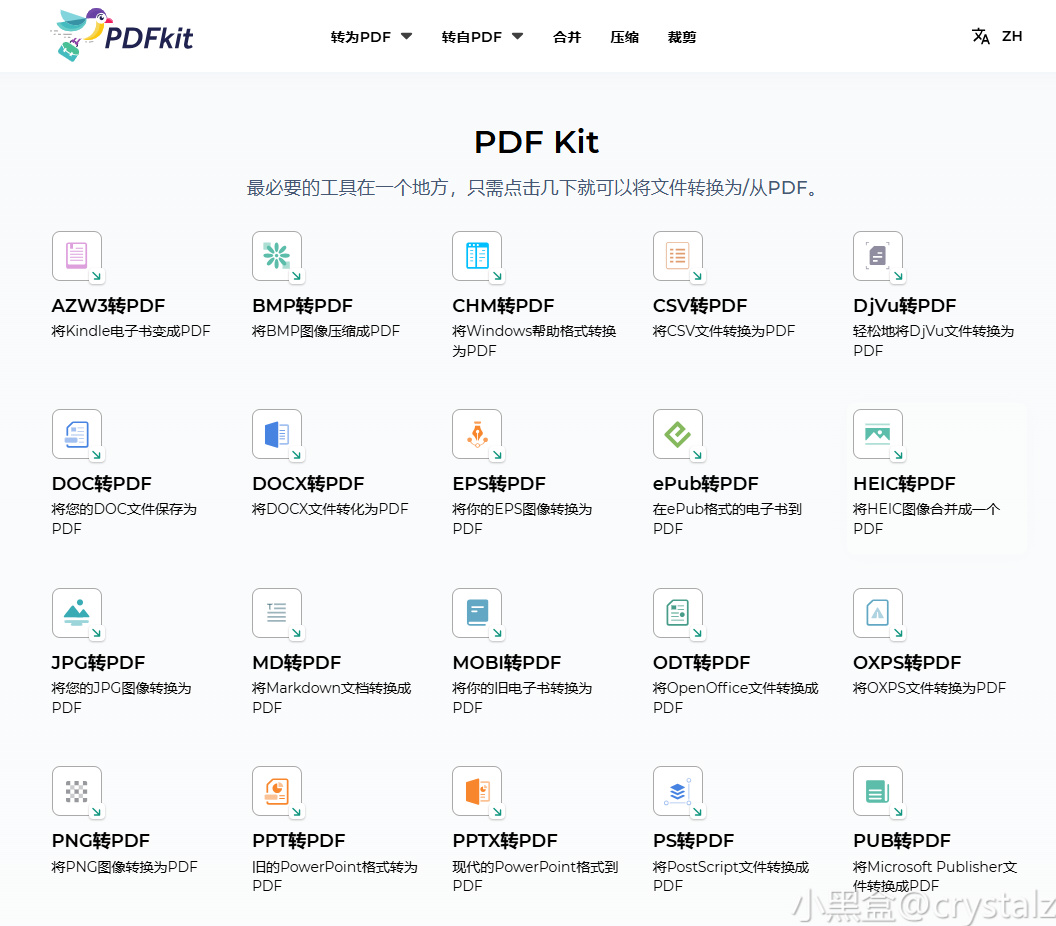Select the CHM转PDF tool icon
The height and width of the screenshot is (926, 1056).
pos(477,256)
